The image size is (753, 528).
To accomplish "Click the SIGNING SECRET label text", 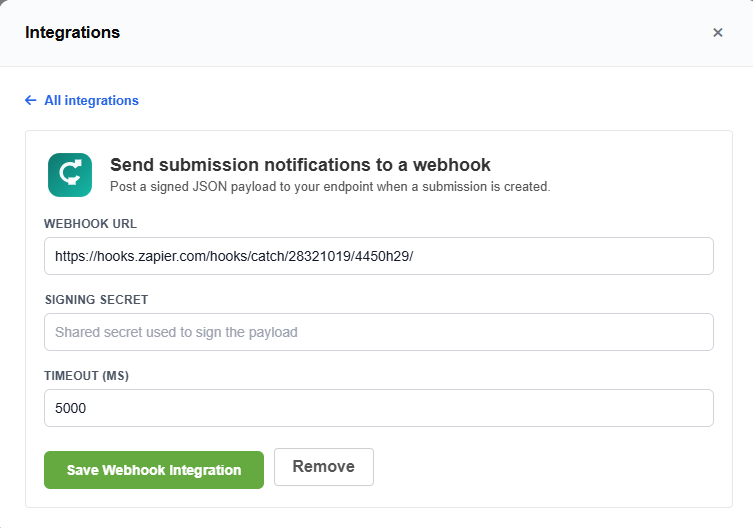I will click(97, 300).
